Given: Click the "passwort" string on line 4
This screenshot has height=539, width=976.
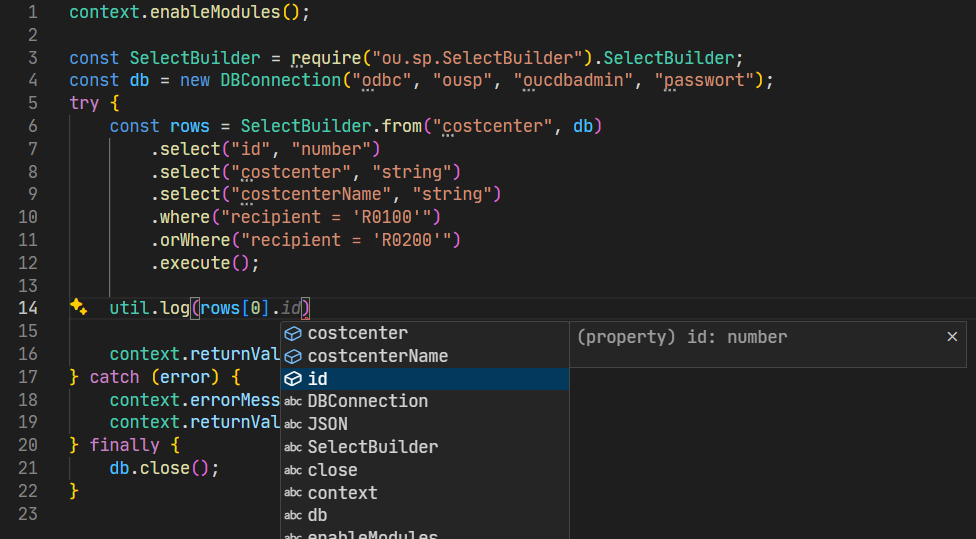Looking at the screenshot, I should 705,80.
